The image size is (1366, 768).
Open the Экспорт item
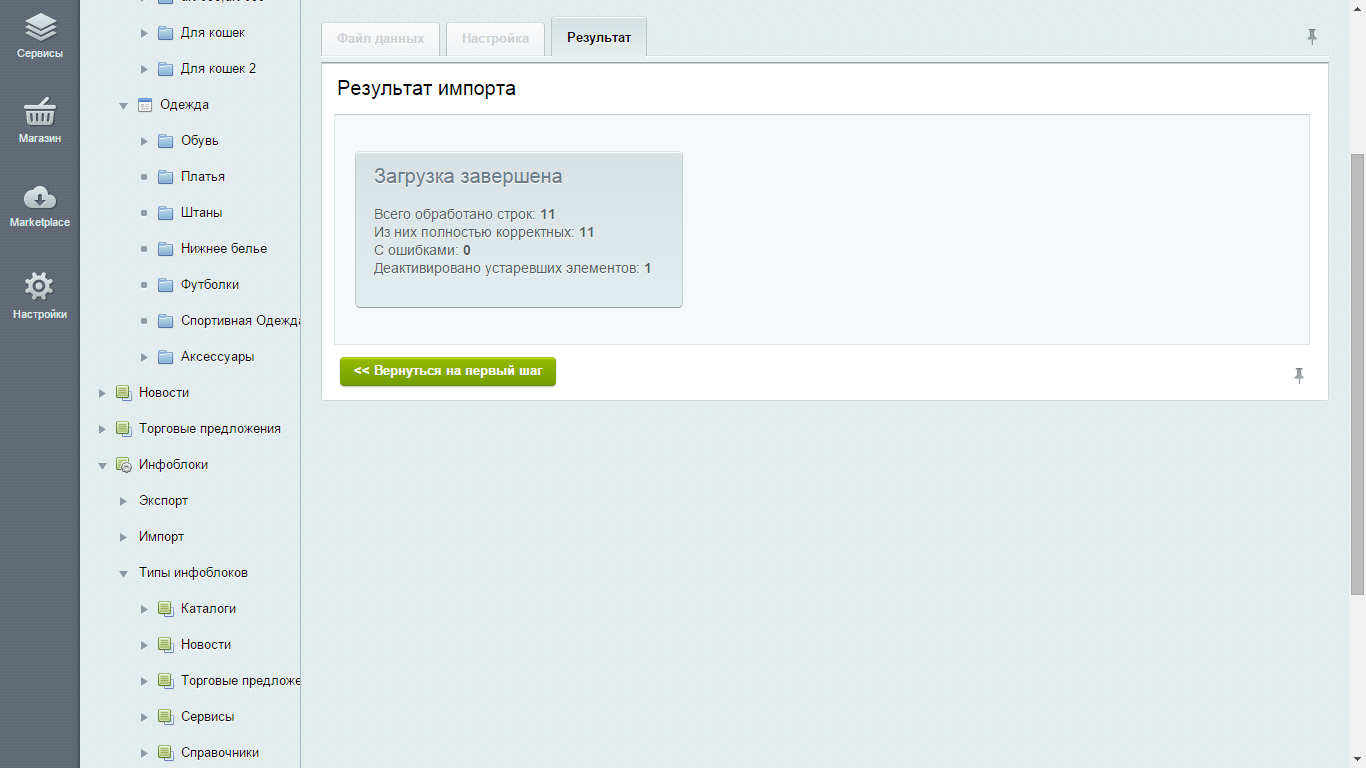click(163, 501)
